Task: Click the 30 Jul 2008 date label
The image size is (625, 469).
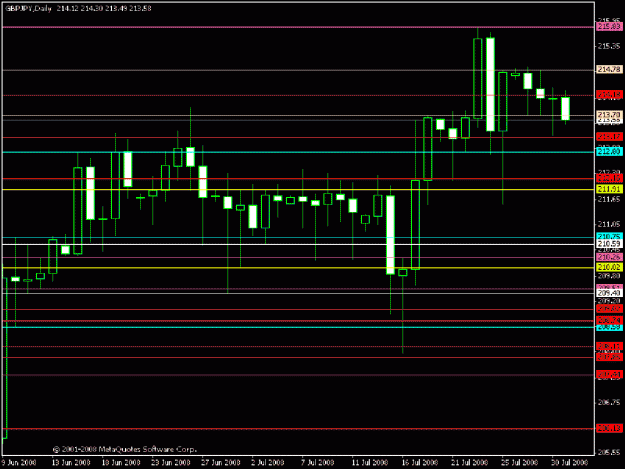Action: click(570, 463)
